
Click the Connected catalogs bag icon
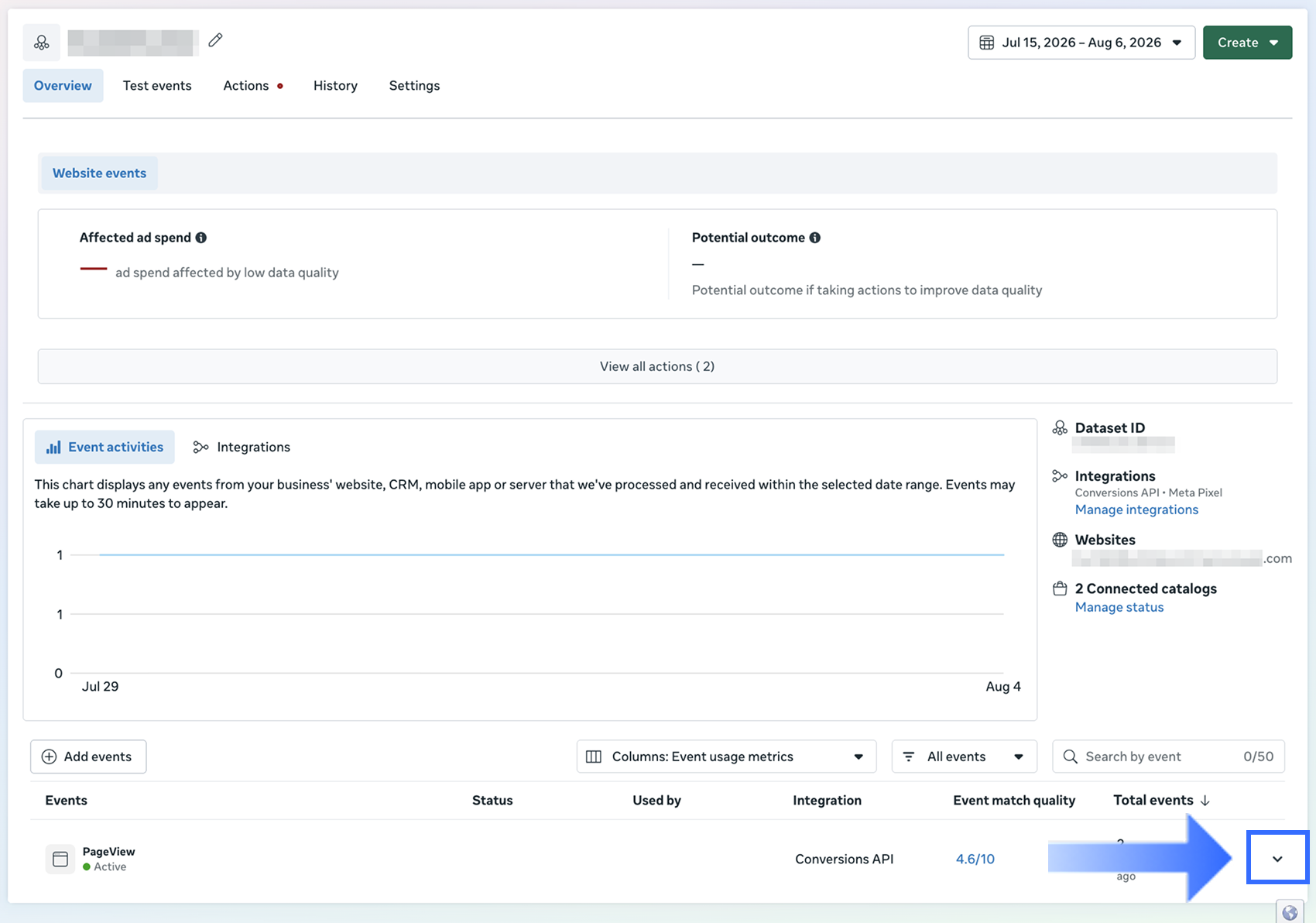pyautogui.click(x=1060, y=588)
